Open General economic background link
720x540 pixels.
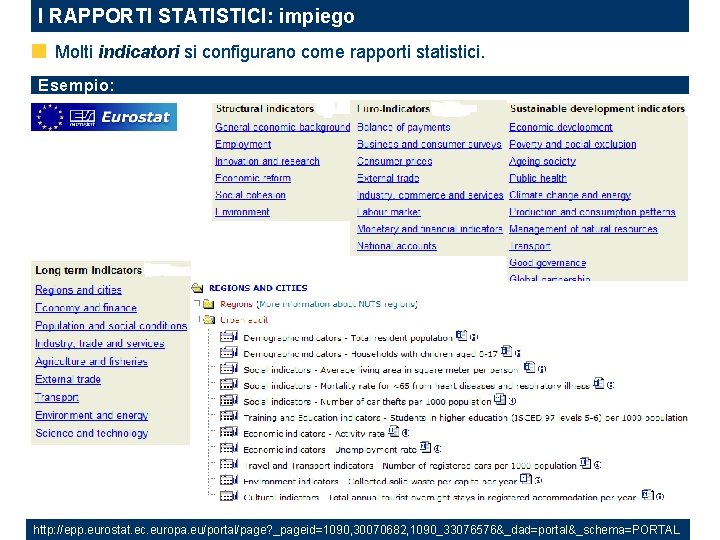(282, 127)
